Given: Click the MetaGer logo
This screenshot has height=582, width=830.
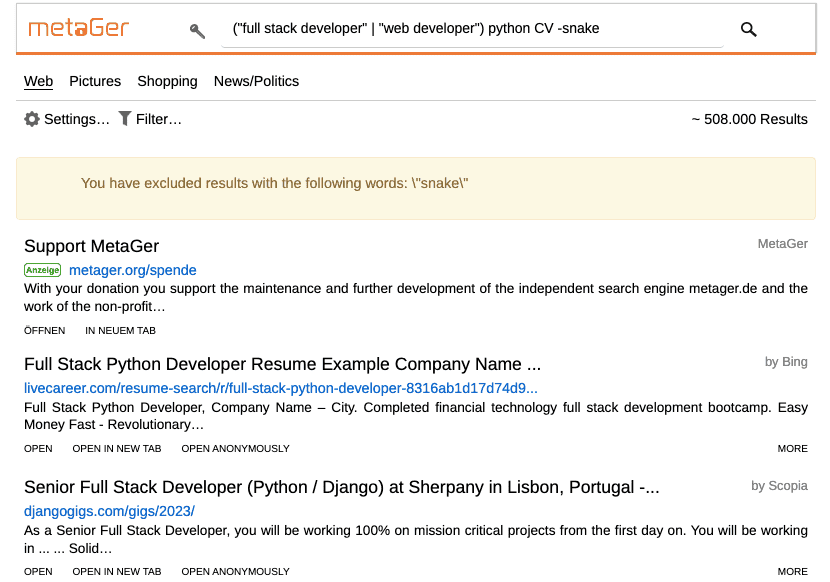Looking at the screenshot, I should pyautogui.click(x=78, y=28).
